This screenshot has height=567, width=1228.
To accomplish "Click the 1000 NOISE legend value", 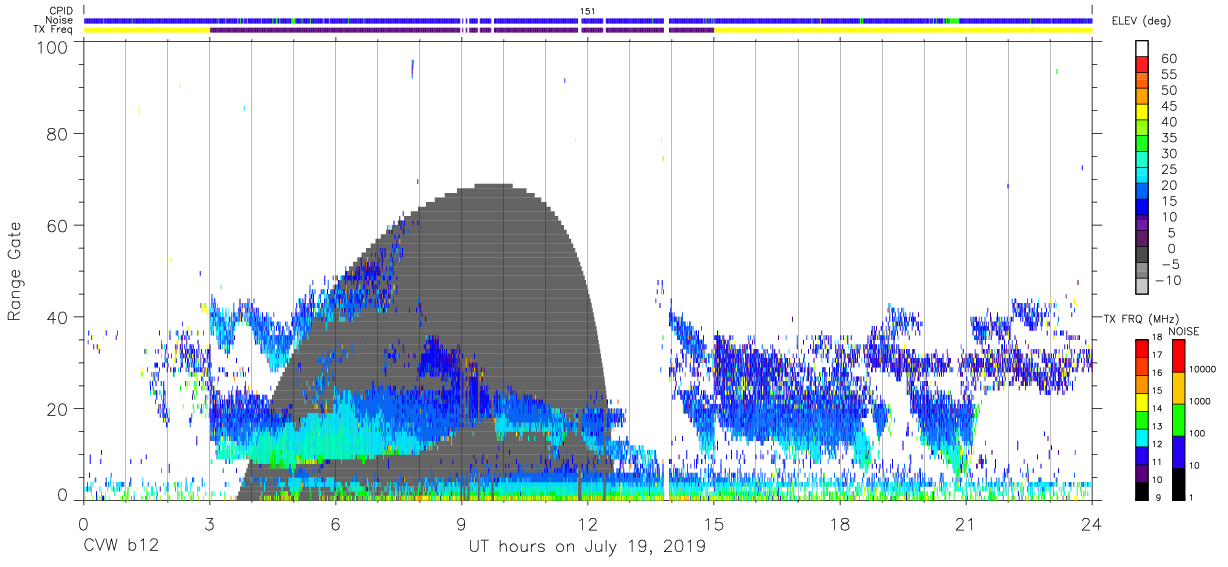I will click(x=1198, y=401).
